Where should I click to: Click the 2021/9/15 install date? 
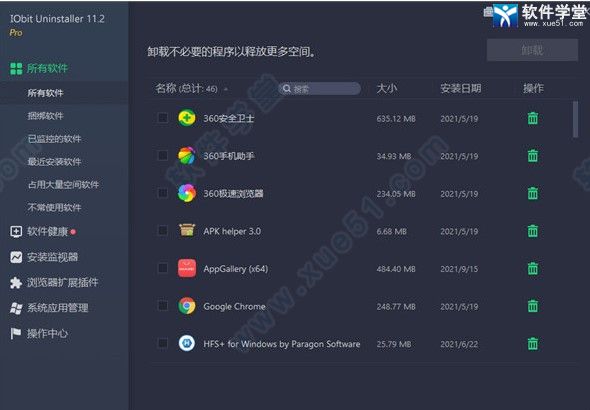pos(459,269)
